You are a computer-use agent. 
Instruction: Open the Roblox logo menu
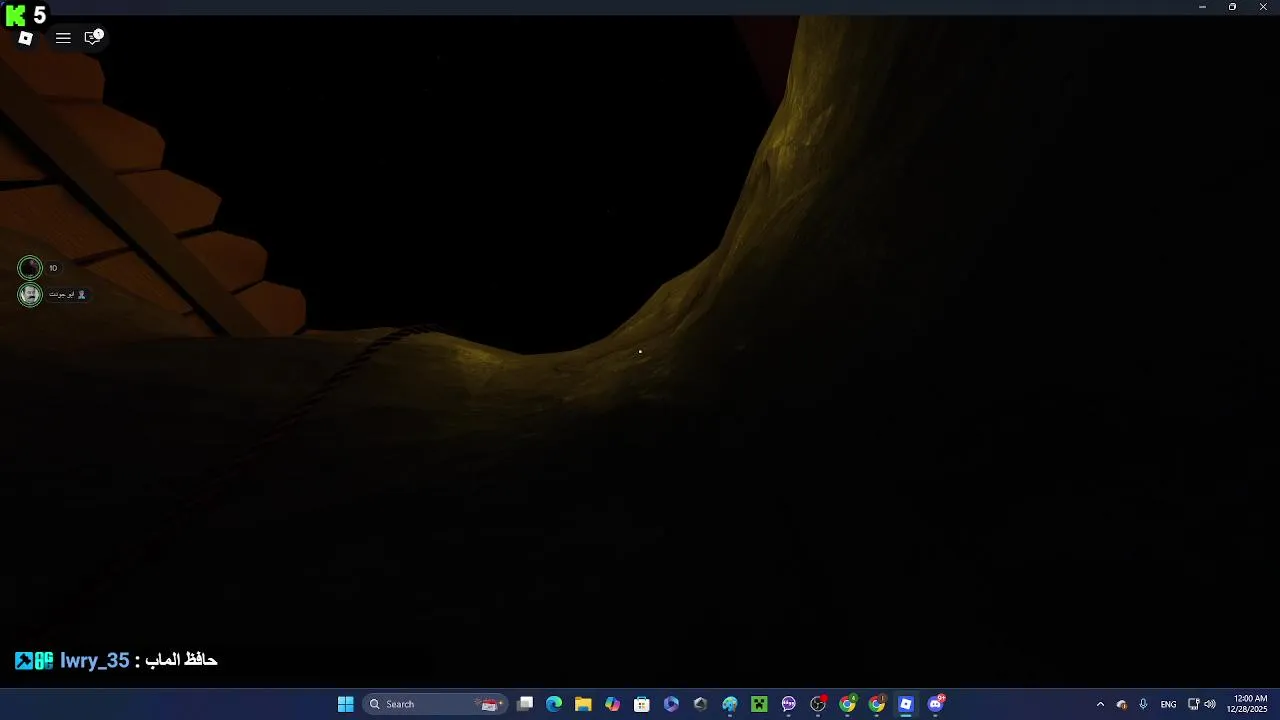pyautogui.click(x=26, y=38)
